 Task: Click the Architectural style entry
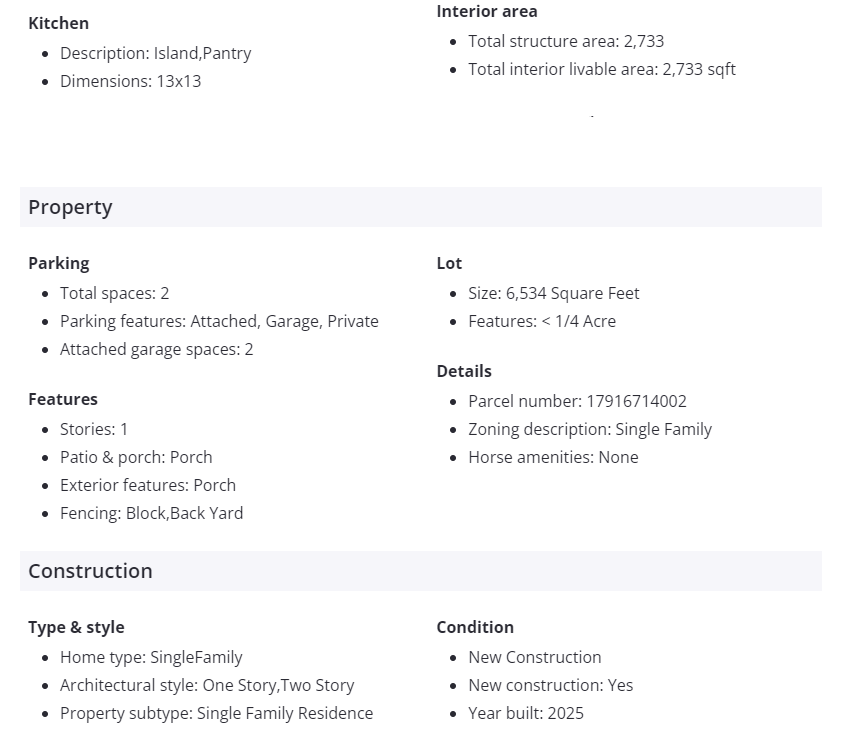click(x=207, y=685)
